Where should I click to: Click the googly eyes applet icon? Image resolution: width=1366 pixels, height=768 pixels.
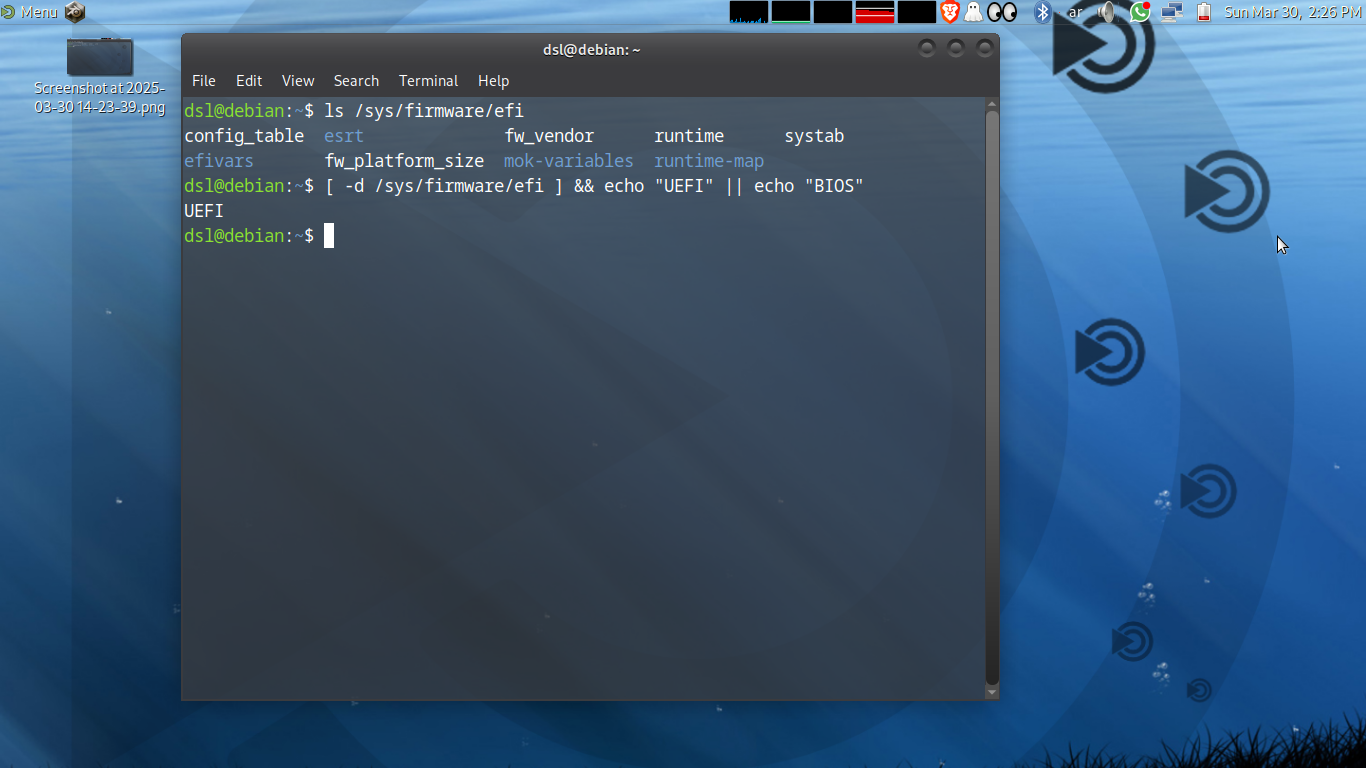point(1001,12)
